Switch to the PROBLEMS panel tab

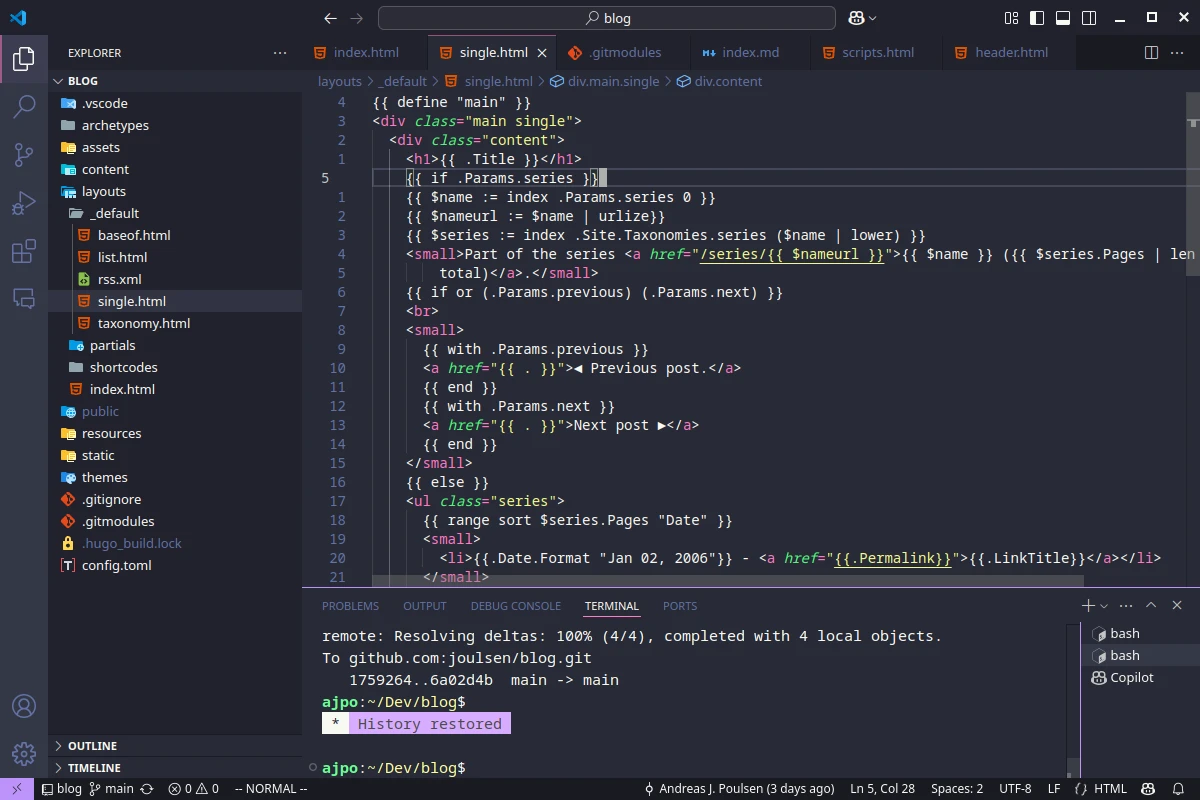point(350,606)
